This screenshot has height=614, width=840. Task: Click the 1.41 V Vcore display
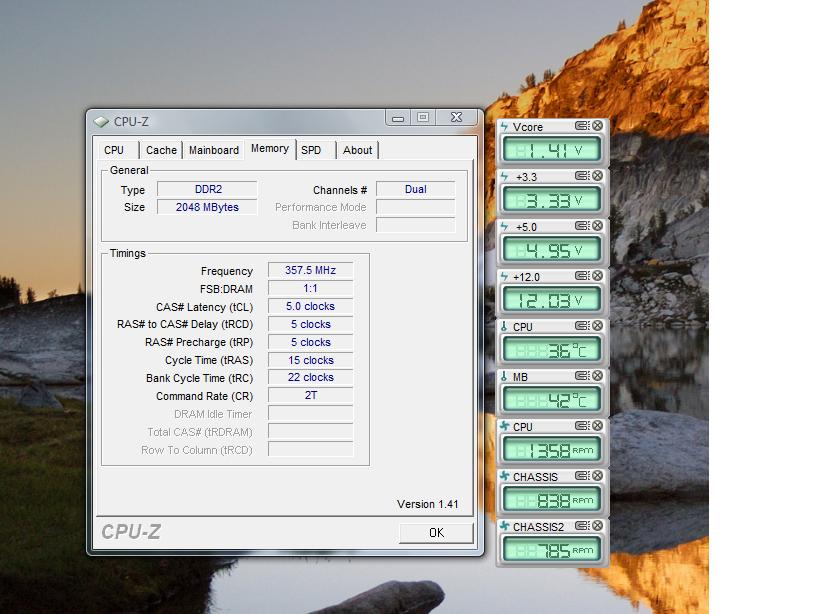point(551,150)
